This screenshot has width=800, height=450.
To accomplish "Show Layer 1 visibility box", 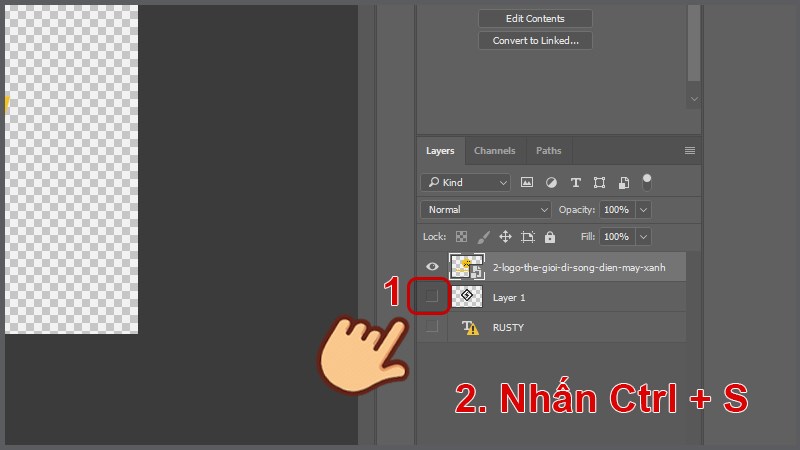I will pyautogui.click(x=432, y=295).
